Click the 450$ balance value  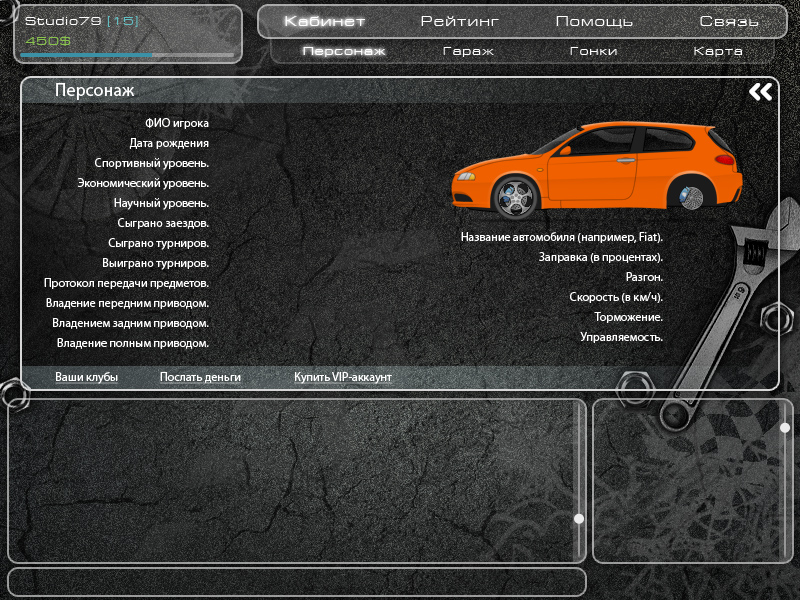point(48,41)
